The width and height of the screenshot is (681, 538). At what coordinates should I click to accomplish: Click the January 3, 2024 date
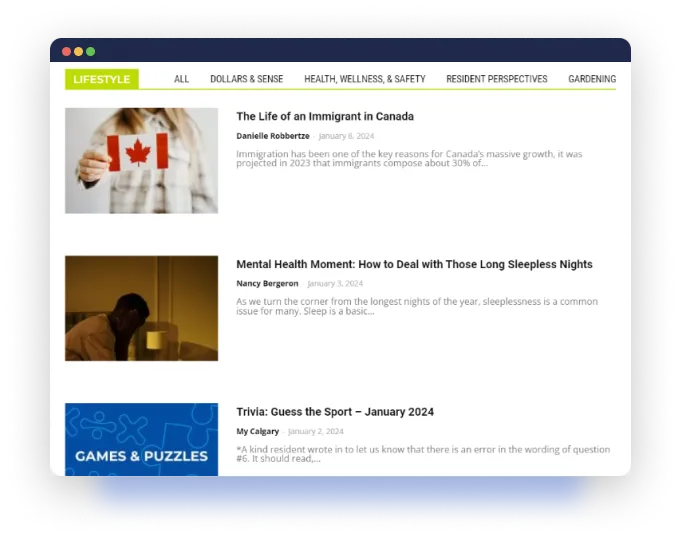(x=335, y=284)
